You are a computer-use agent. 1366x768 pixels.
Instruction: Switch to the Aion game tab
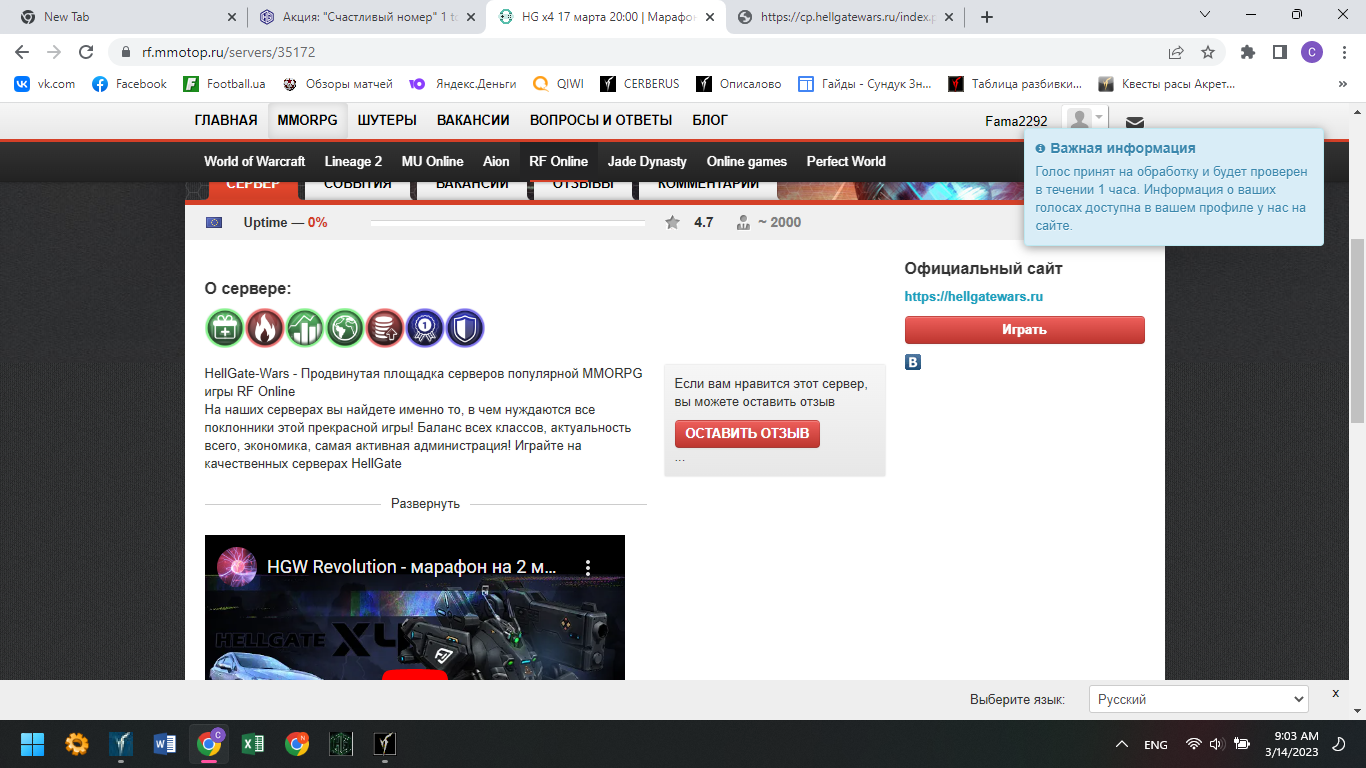[x=496, y=161]
